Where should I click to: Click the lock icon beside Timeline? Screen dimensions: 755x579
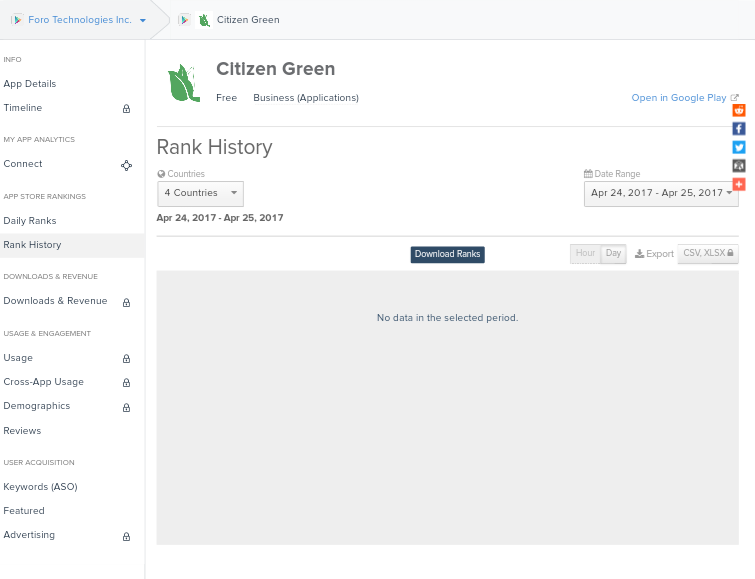coord(126,109)
